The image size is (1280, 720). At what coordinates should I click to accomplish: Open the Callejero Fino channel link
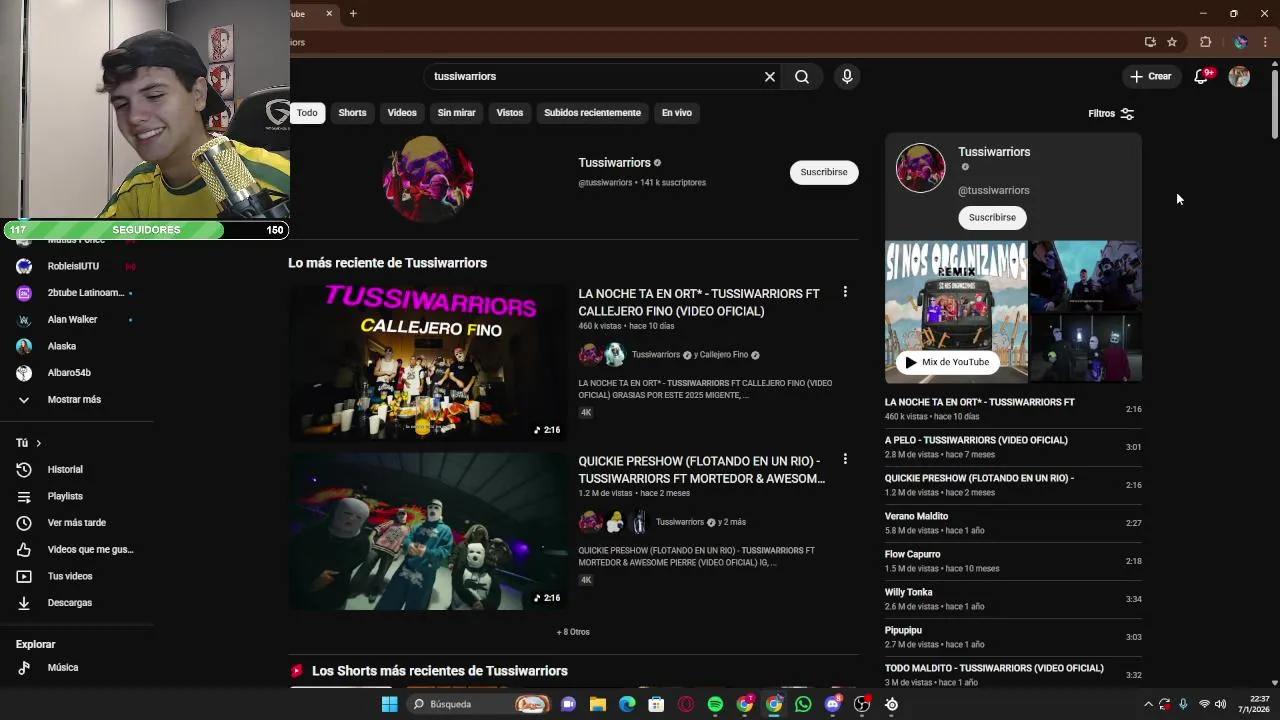pyautogui.click(x=724, y=355)
